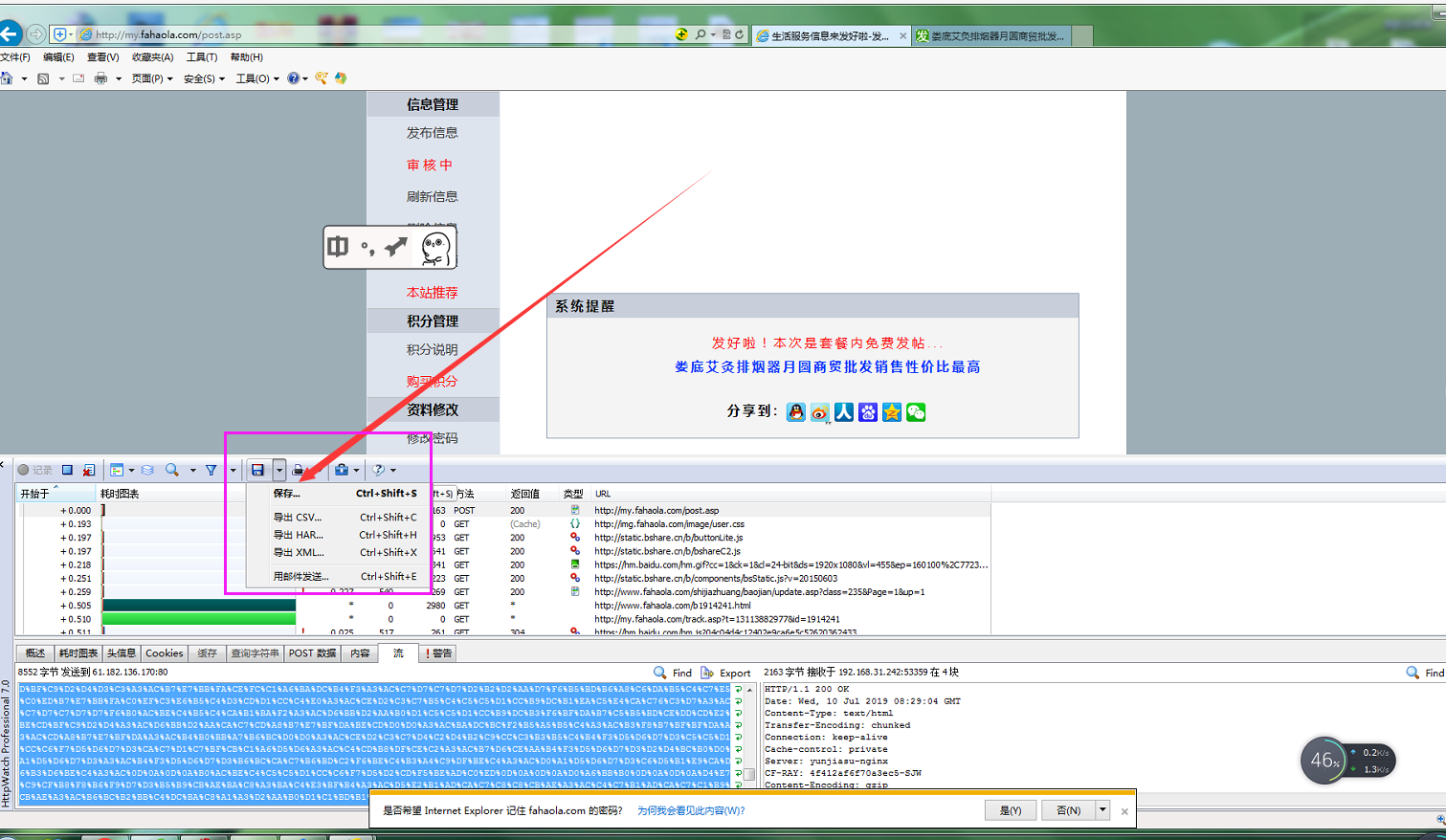Open the Print icon in HttpWatch toolbar
Screen dimensions: 1446x840
299,470
